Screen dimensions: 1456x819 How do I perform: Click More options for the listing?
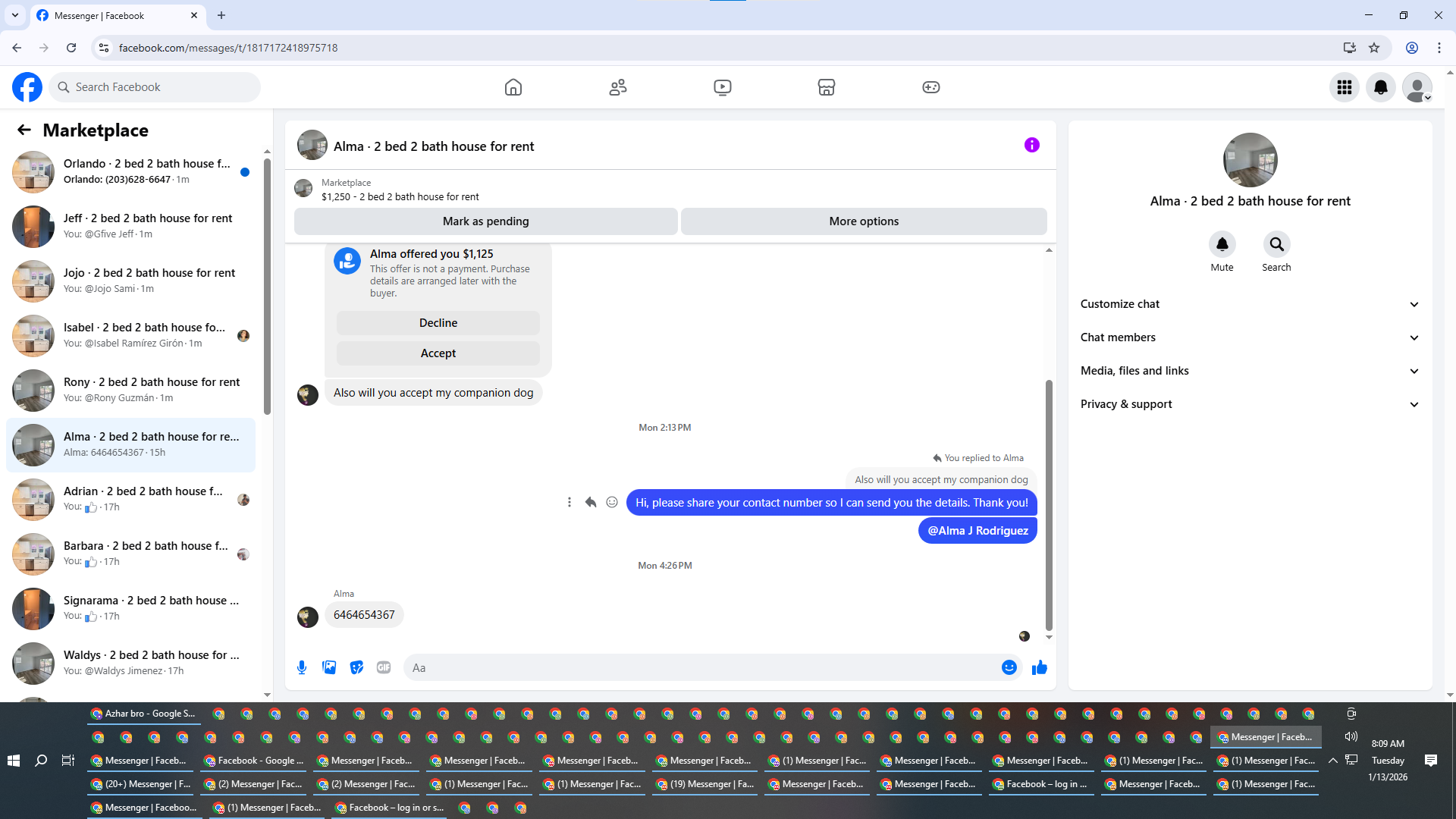pos(863,221)
